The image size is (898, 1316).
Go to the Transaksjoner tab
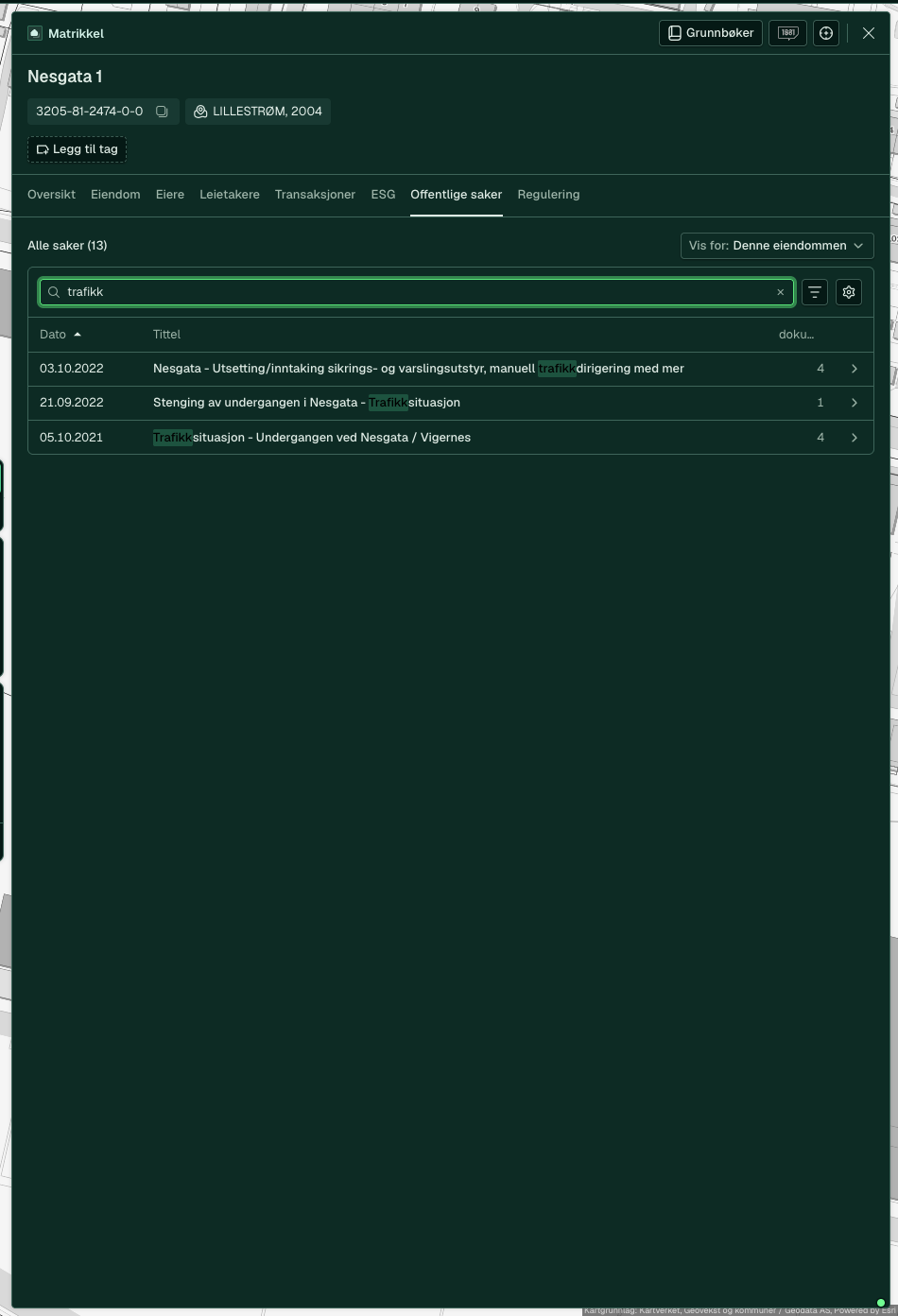pos(315,195)
